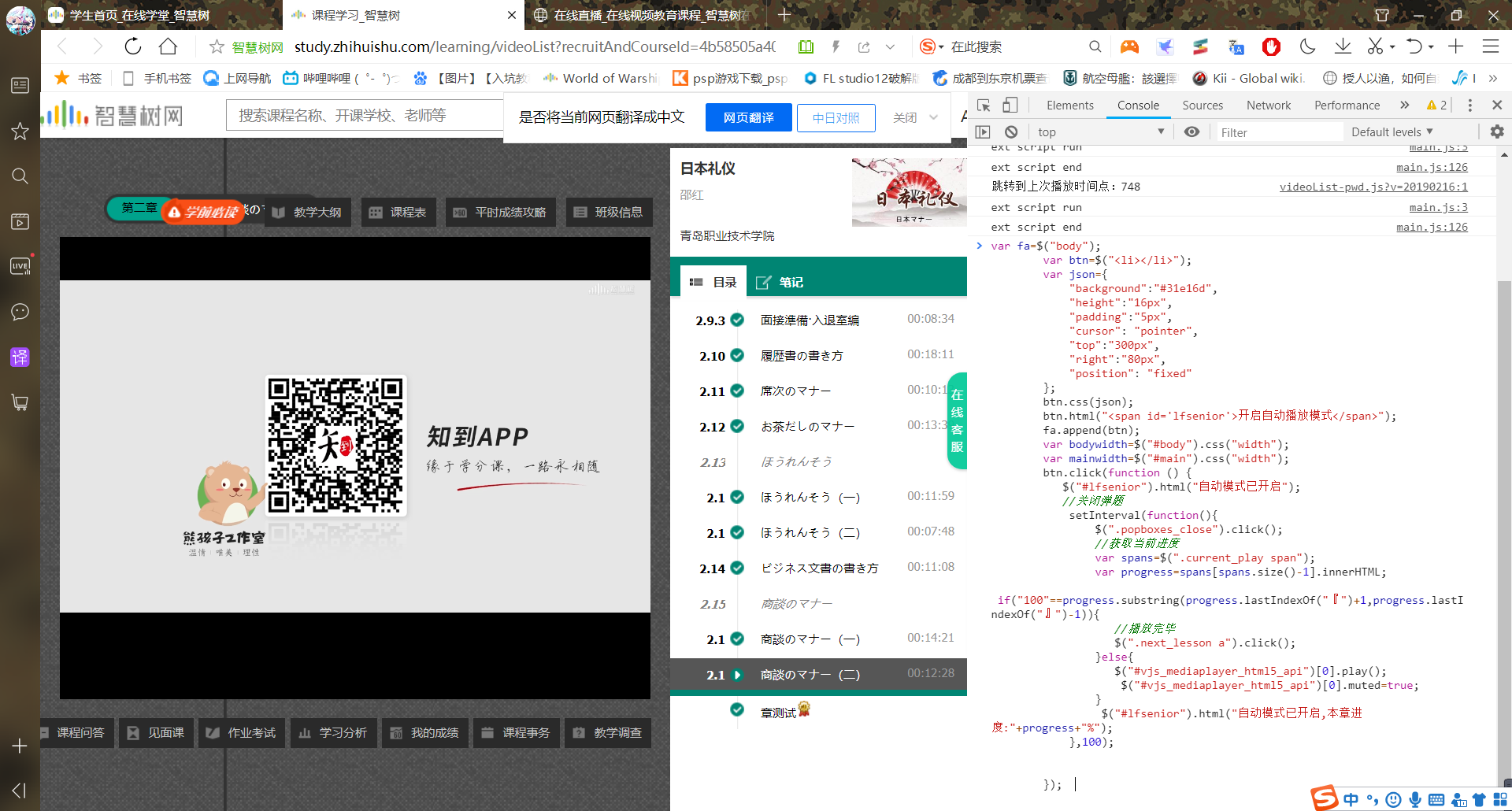
Task: Open the sidebar LIVE icon
Action: point(20,266)
